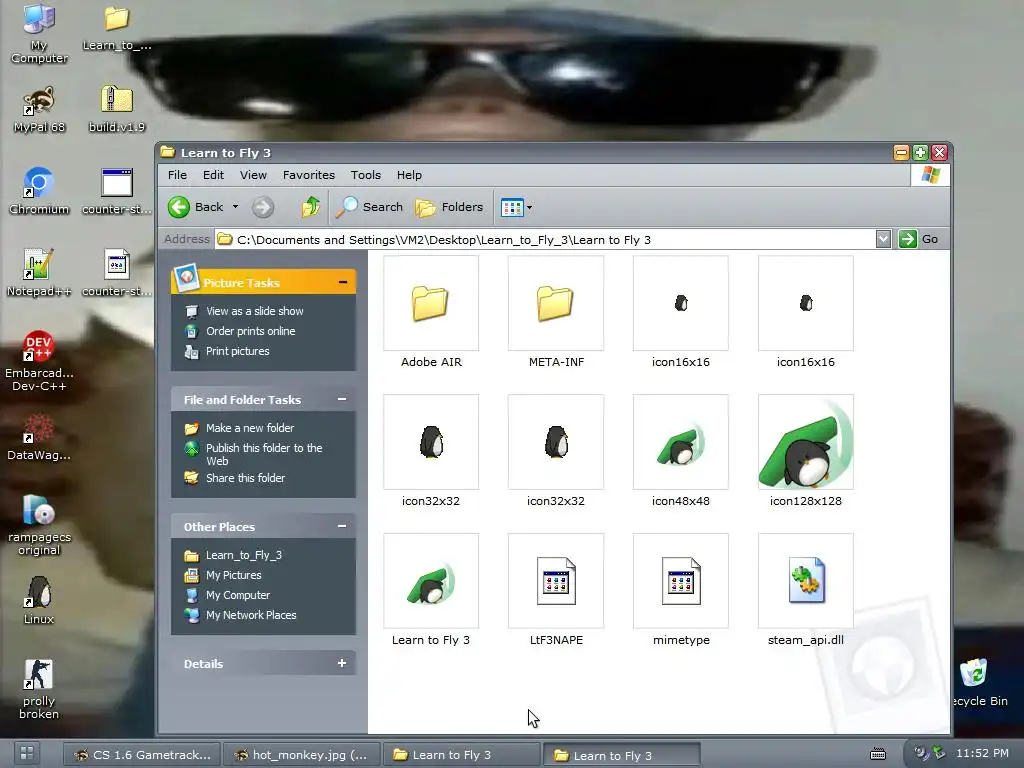Collapse the Other Places panel

pos(342,526)
